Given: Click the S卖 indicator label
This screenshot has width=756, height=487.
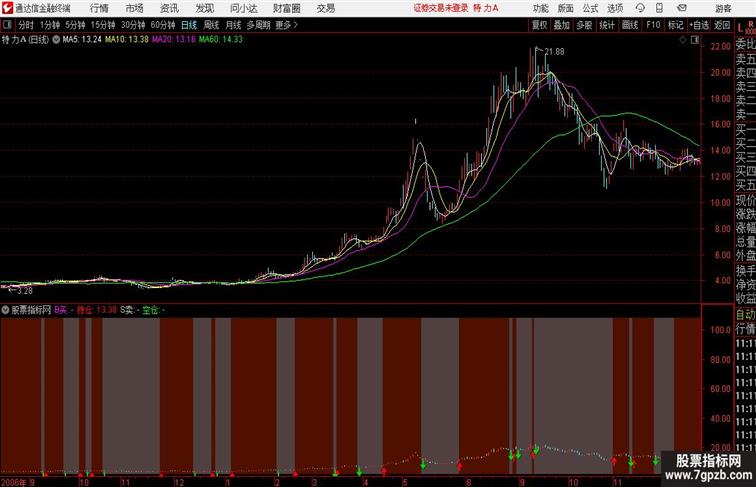Looking at the screenshot, I should point(129,310).
